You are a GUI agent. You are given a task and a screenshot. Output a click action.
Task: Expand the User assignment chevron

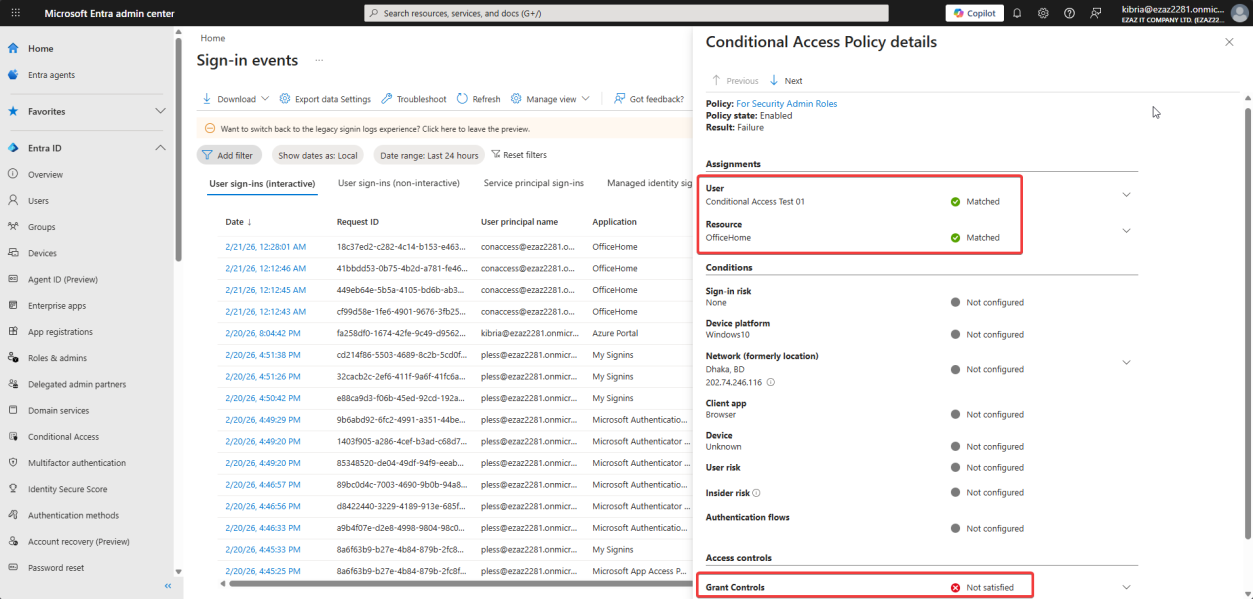point(1126,194)
